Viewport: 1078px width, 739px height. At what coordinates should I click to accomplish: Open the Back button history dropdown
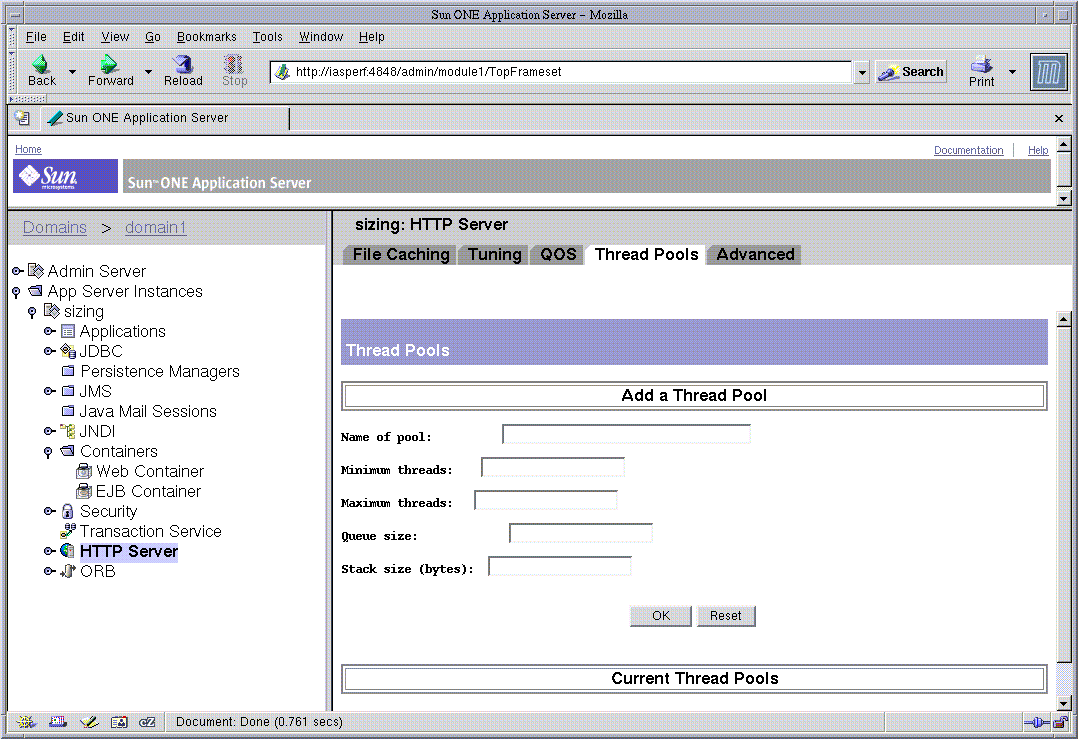(x=72, y=71)
